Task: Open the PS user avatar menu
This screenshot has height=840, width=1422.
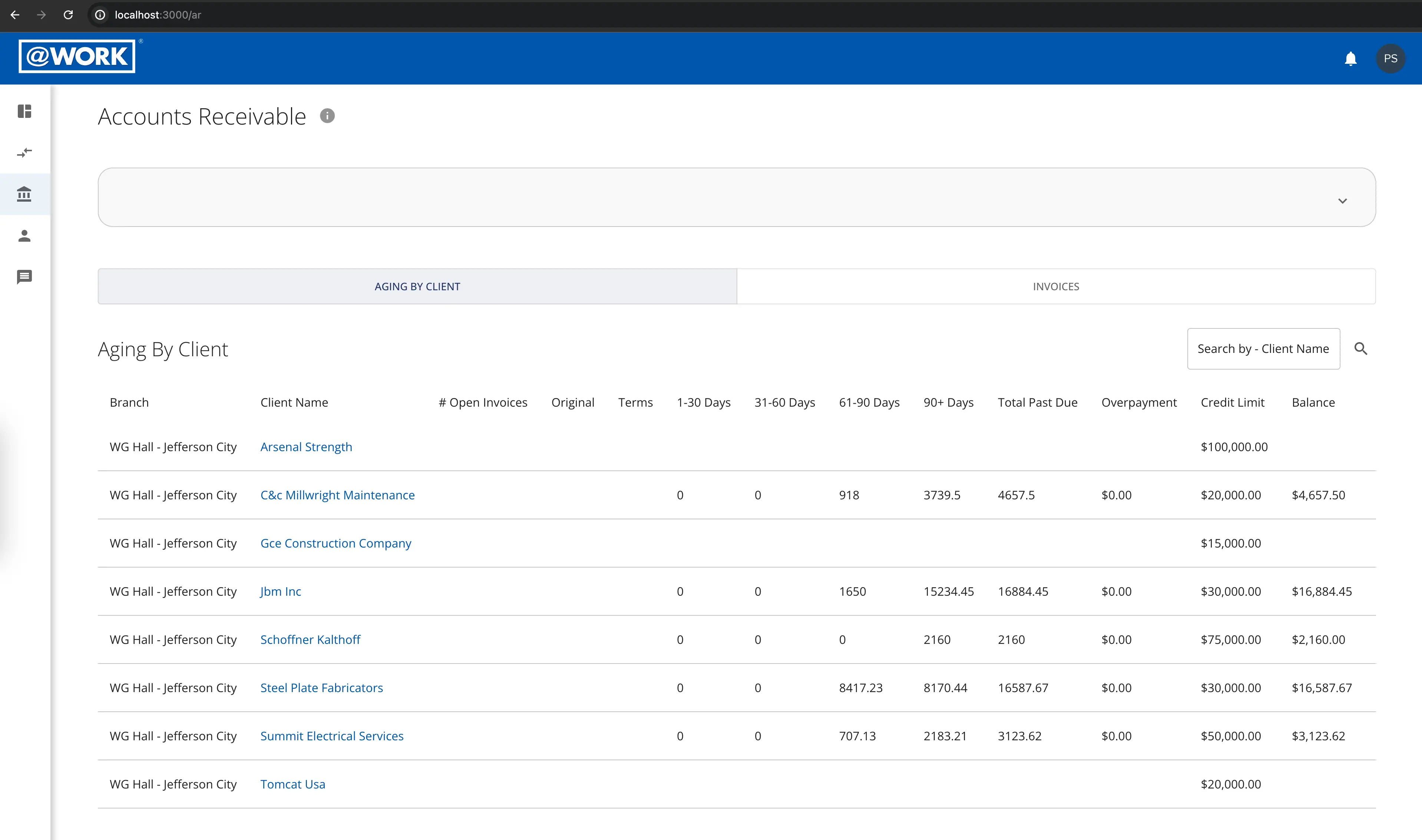Action: point(1390,58)
